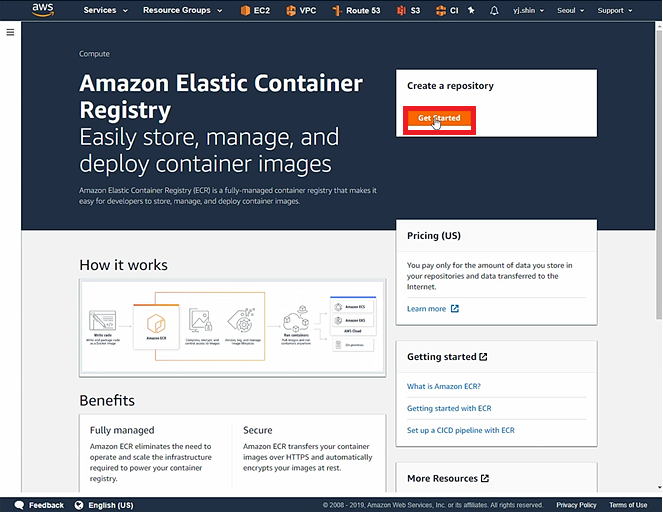The image size is (663, 513).
Task: Open the Seoul region dropdown
Action: 570,10
